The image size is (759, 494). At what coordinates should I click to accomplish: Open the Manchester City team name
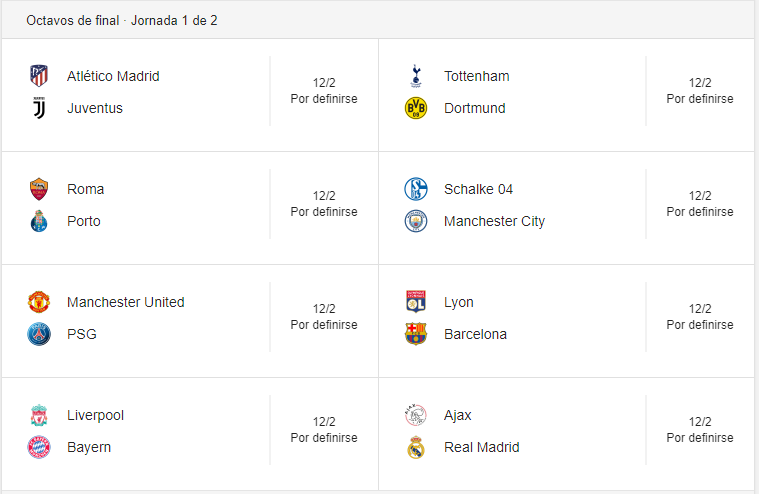click(x=494, y=221)
